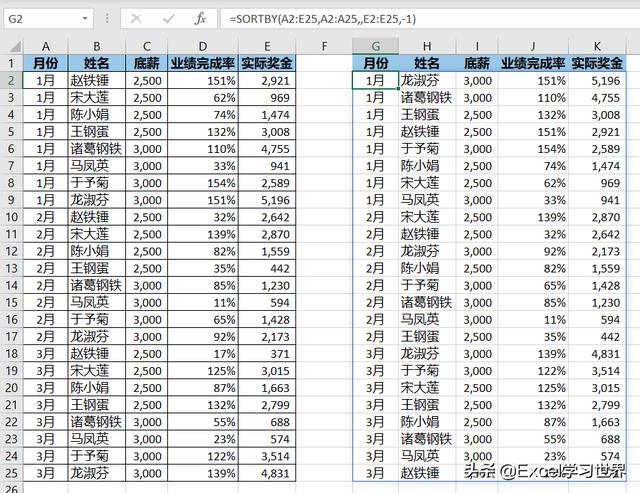Screen dimensions: 640x493
Task: Select row 17 header
Action: click(x=11, y=337)
